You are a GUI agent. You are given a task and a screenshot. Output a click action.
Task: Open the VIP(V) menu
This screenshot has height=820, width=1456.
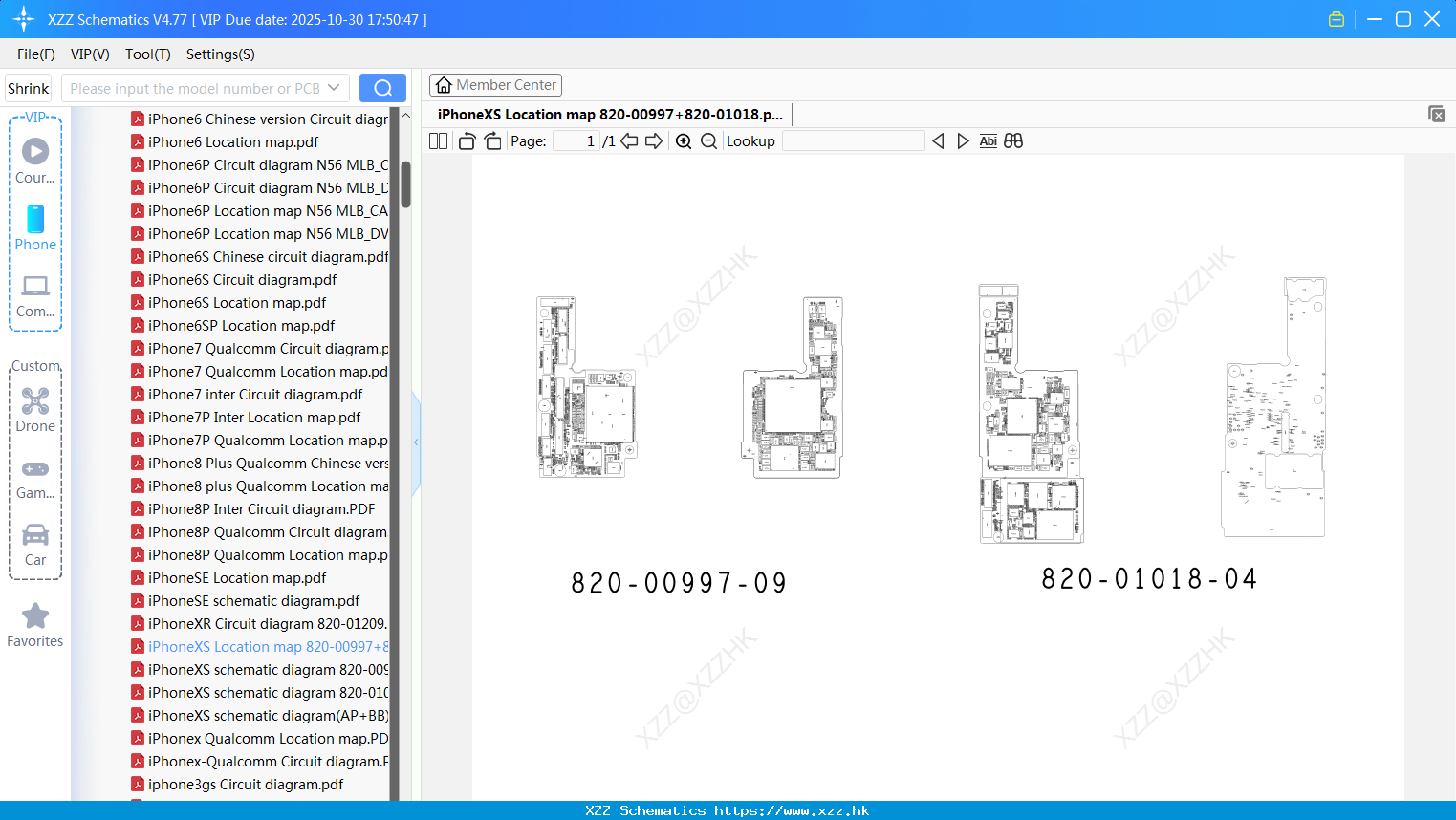90,54
